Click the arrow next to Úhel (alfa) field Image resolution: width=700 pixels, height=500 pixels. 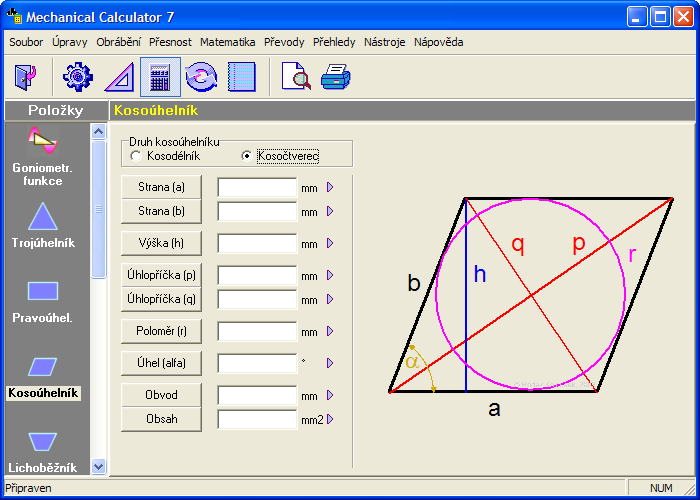coord(330,363)
